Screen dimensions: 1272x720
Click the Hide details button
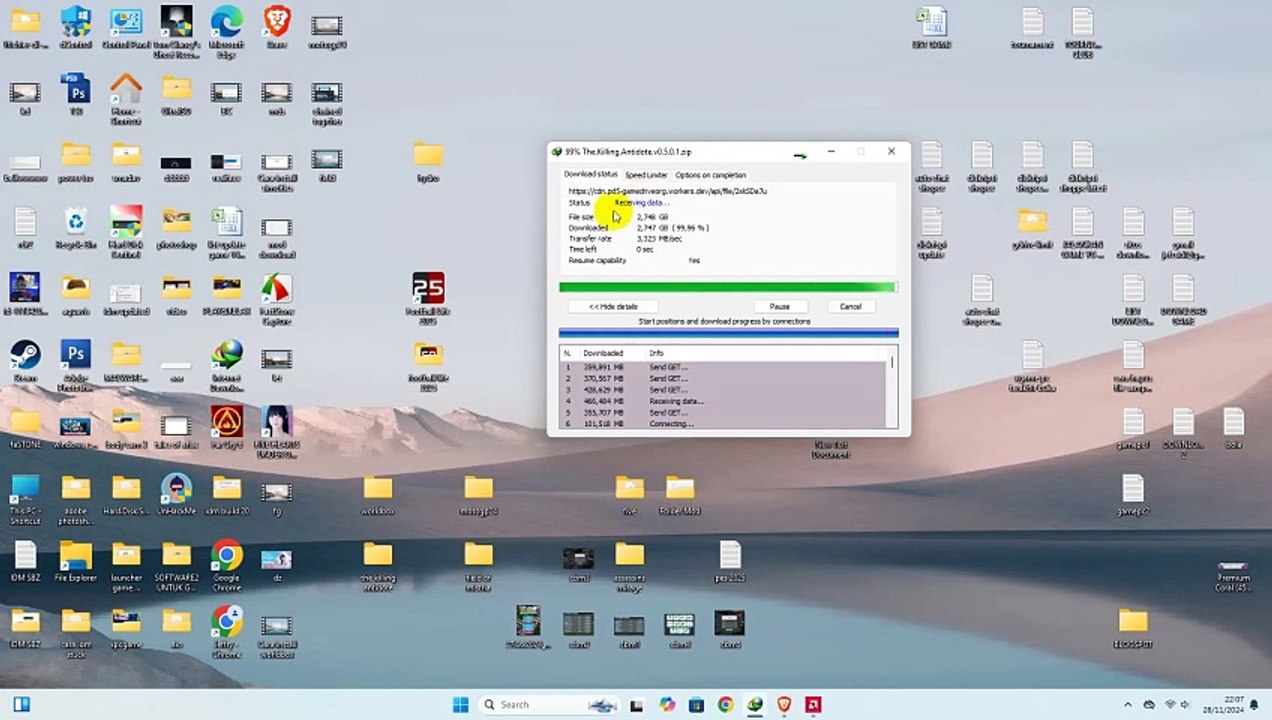point(613,307)
